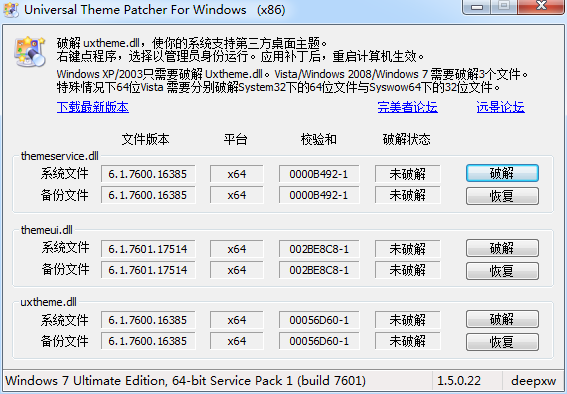Restore uxtheme.dll with its 恢复 button
567x394 pixels.
pyautogui.click(x=502, y=342)
